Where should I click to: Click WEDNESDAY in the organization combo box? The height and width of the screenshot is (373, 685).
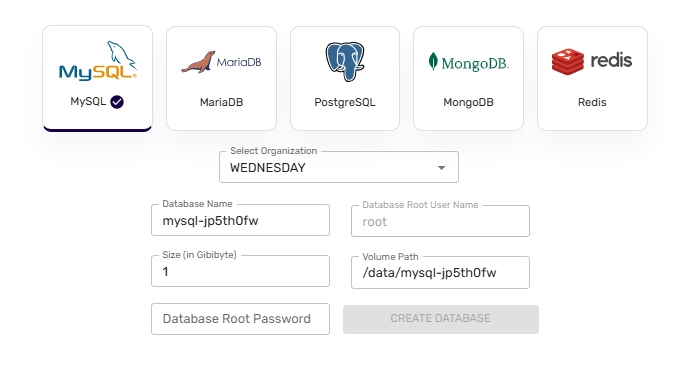tap(267, 168)
